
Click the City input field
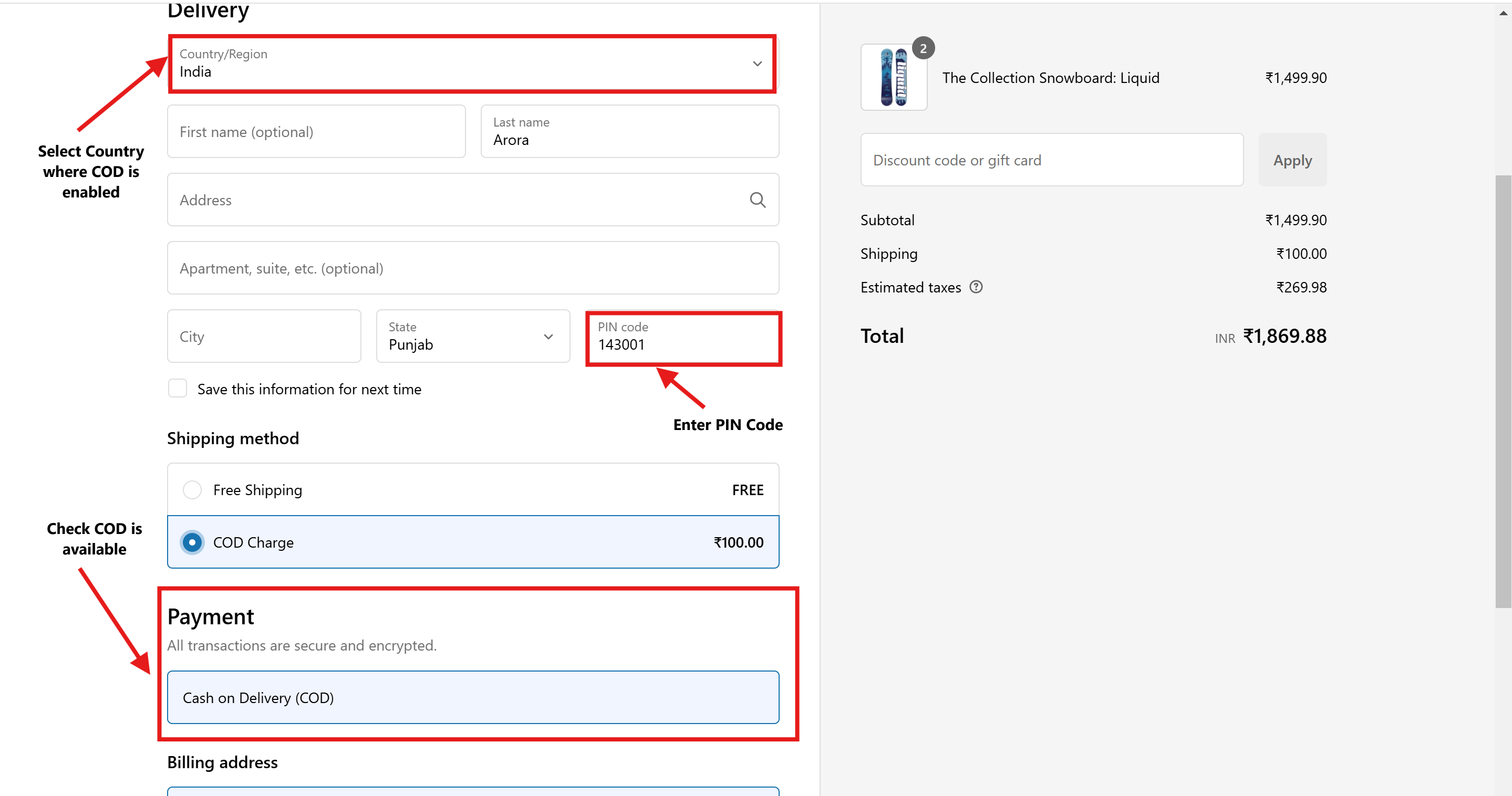coord(264,336)
